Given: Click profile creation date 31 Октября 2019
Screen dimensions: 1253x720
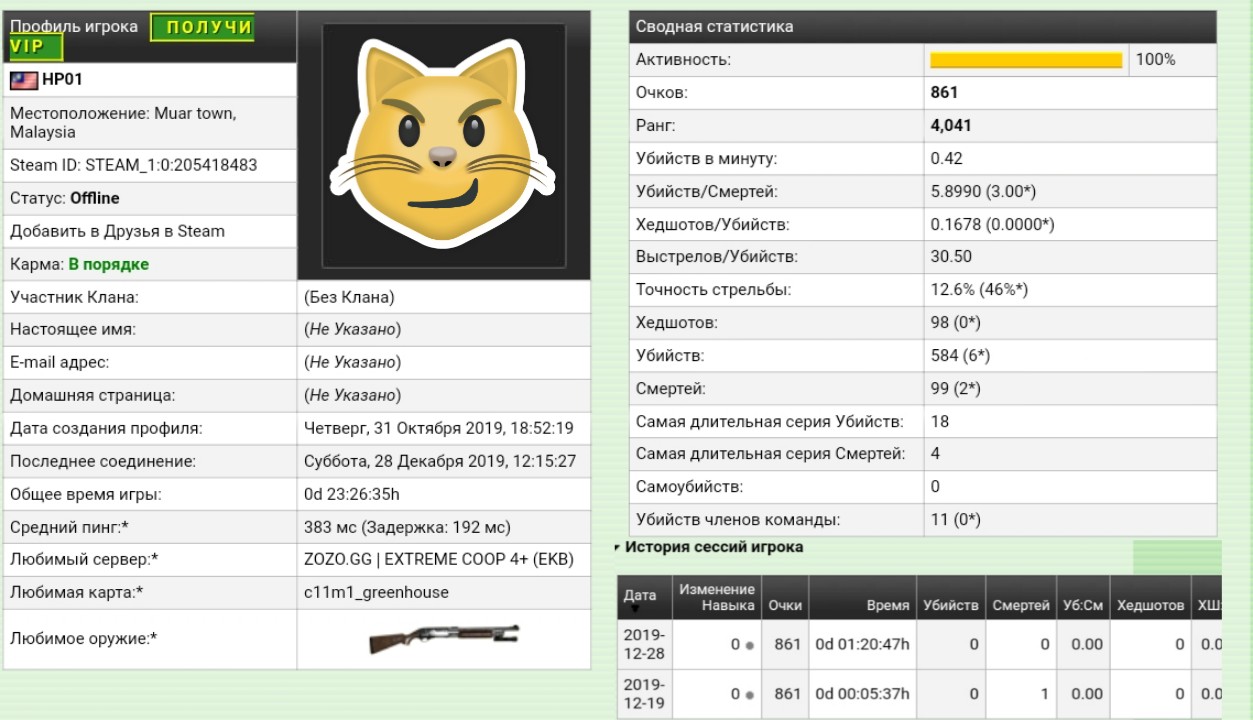Looking at the screenshot, I should pyautogui.click(x=439, y=428).
